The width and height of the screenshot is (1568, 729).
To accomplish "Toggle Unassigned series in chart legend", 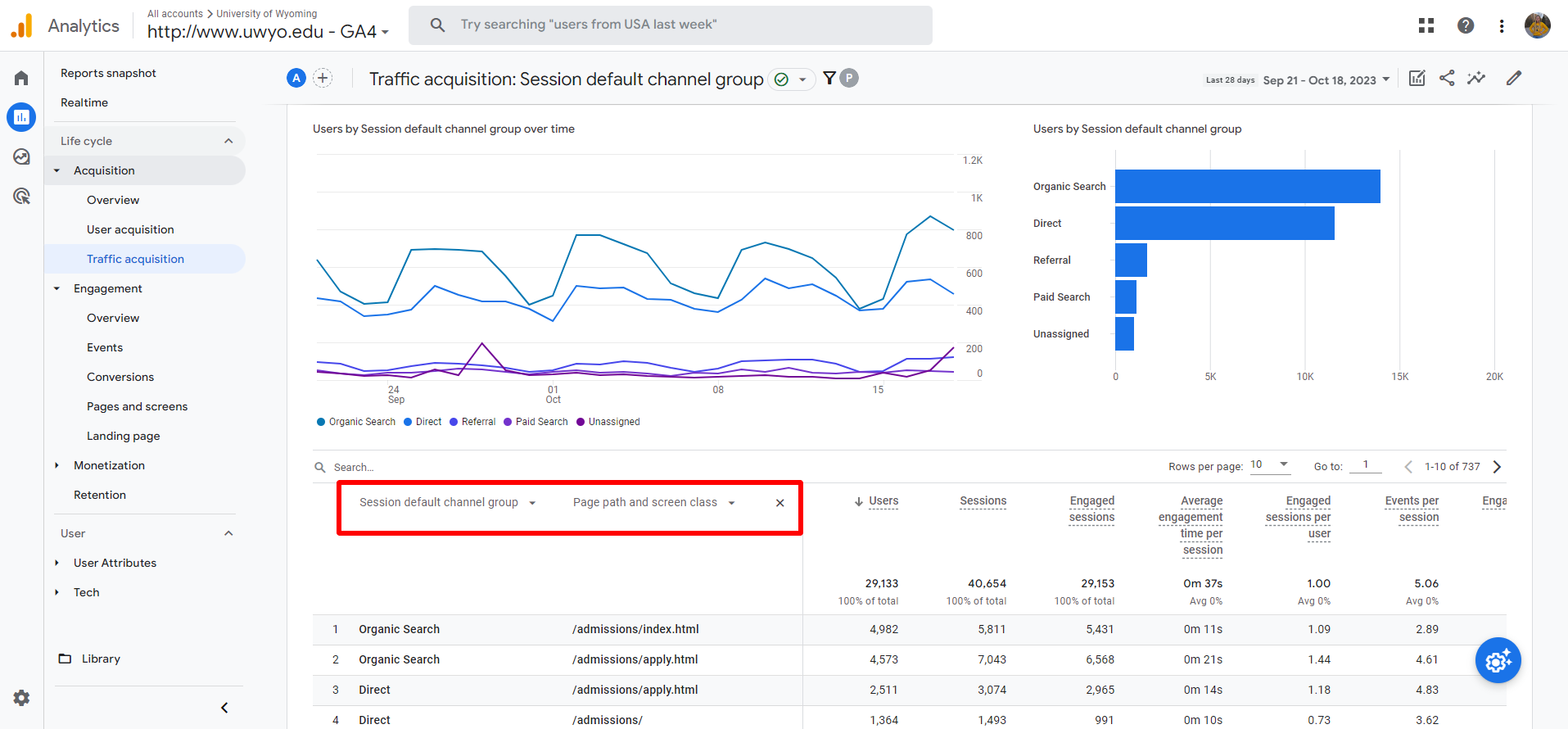I will click(x=608, y=422).
